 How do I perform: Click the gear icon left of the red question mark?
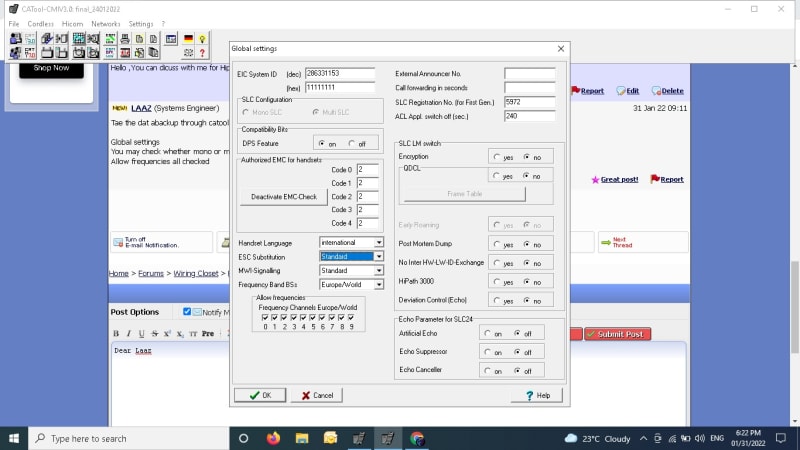[188, 53]
